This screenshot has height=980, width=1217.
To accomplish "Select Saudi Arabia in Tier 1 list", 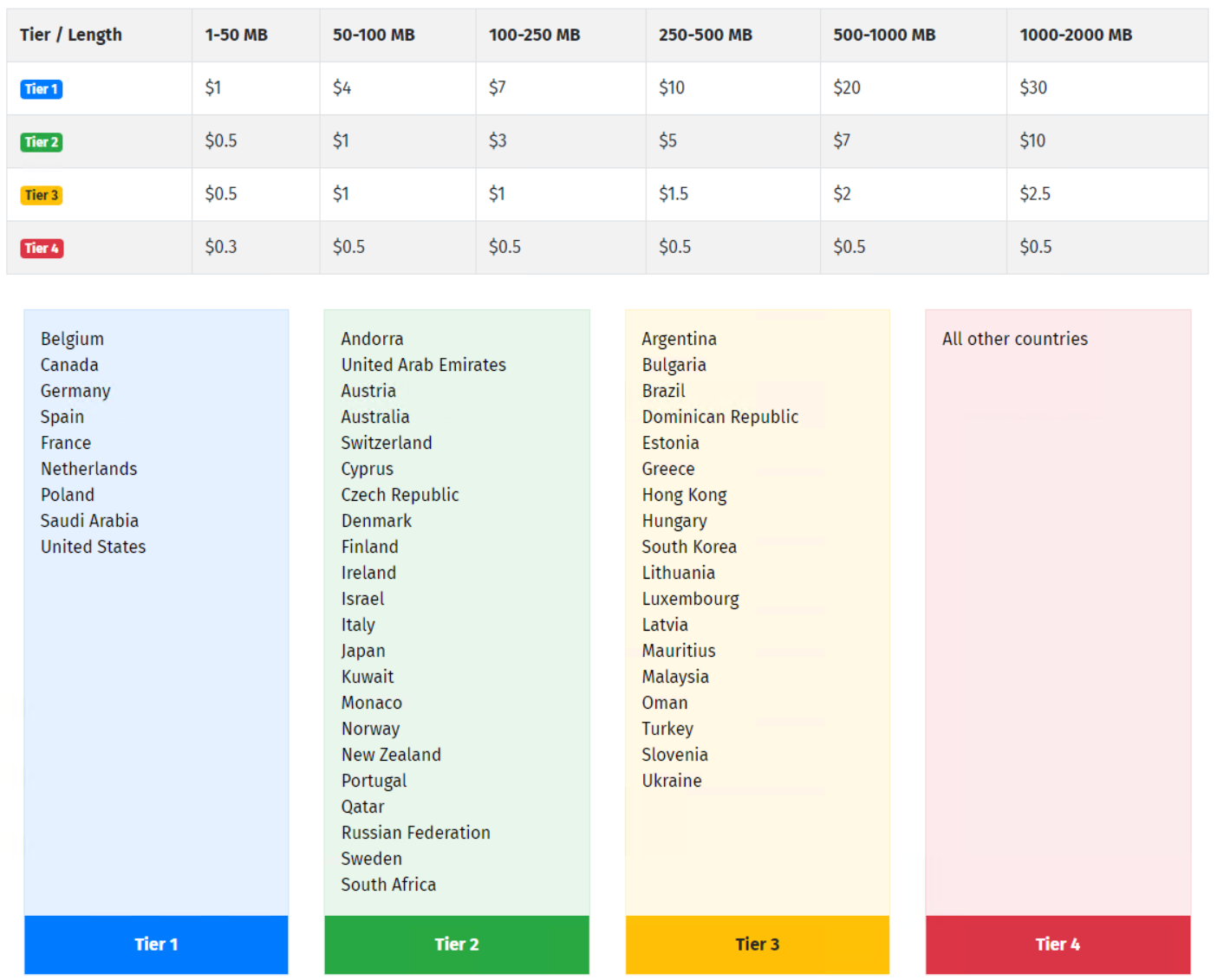I will [89, 521].
